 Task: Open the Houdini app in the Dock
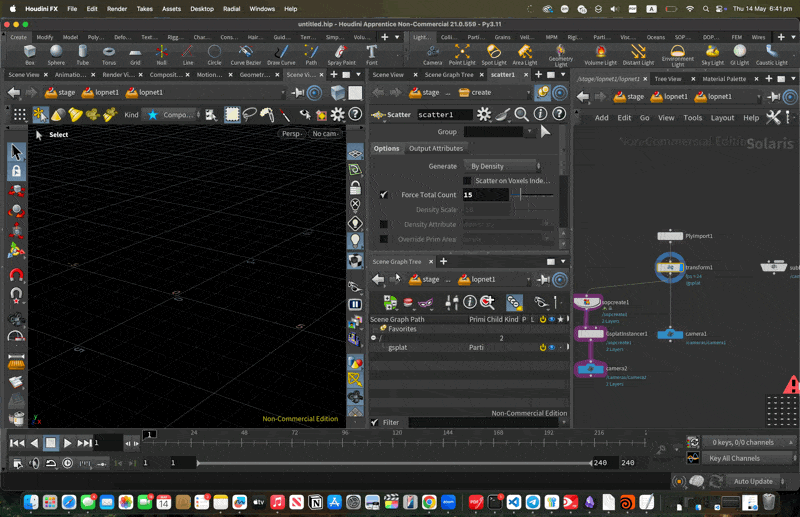pos(627,502)
